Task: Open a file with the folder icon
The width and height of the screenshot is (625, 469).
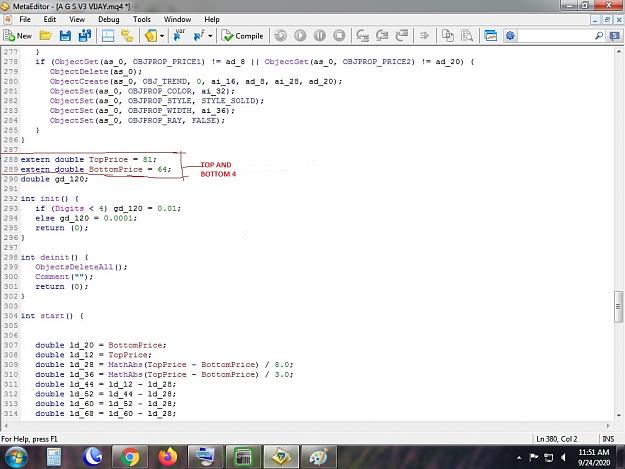Action: (45, 36)
